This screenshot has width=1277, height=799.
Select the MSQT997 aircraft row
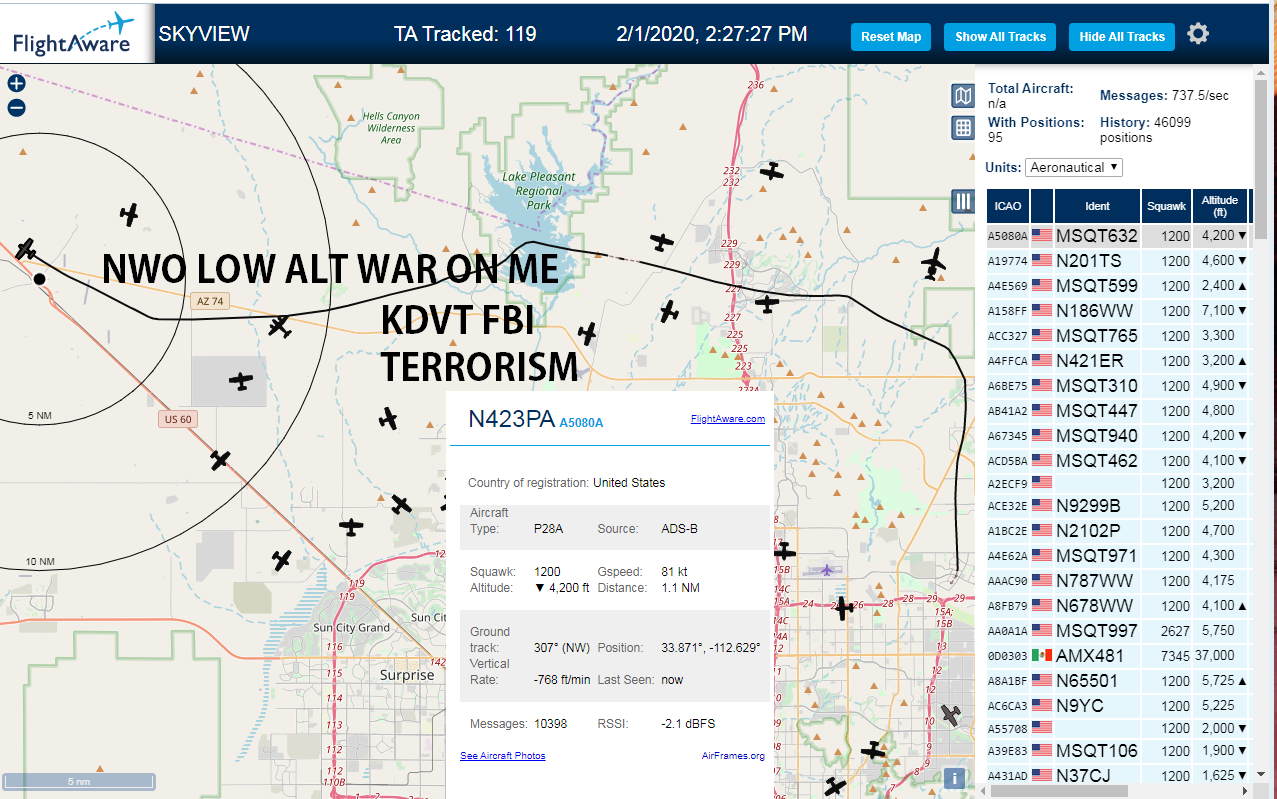(x=1118, y=631)
